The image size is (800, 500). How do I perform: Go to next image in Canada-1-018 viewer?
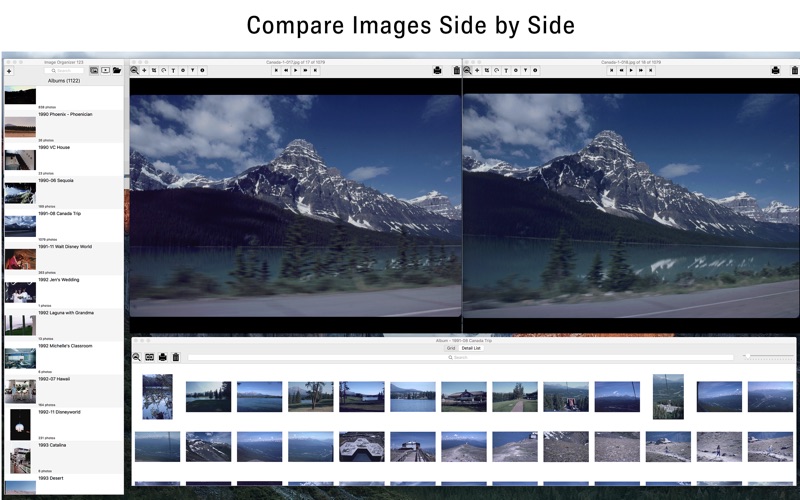point(640,70)
